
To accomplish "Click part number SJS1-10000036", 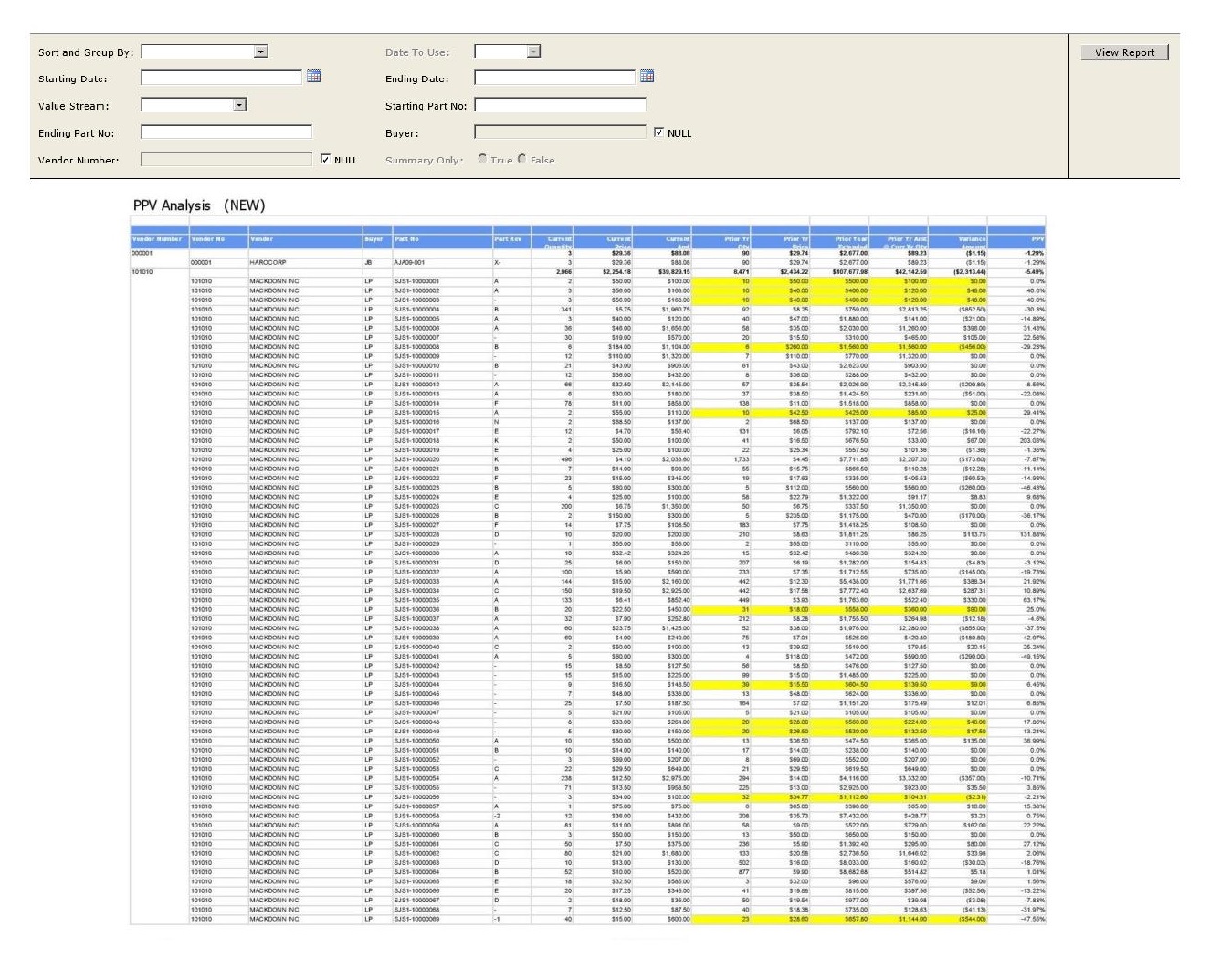I will [x=416, y=609].
